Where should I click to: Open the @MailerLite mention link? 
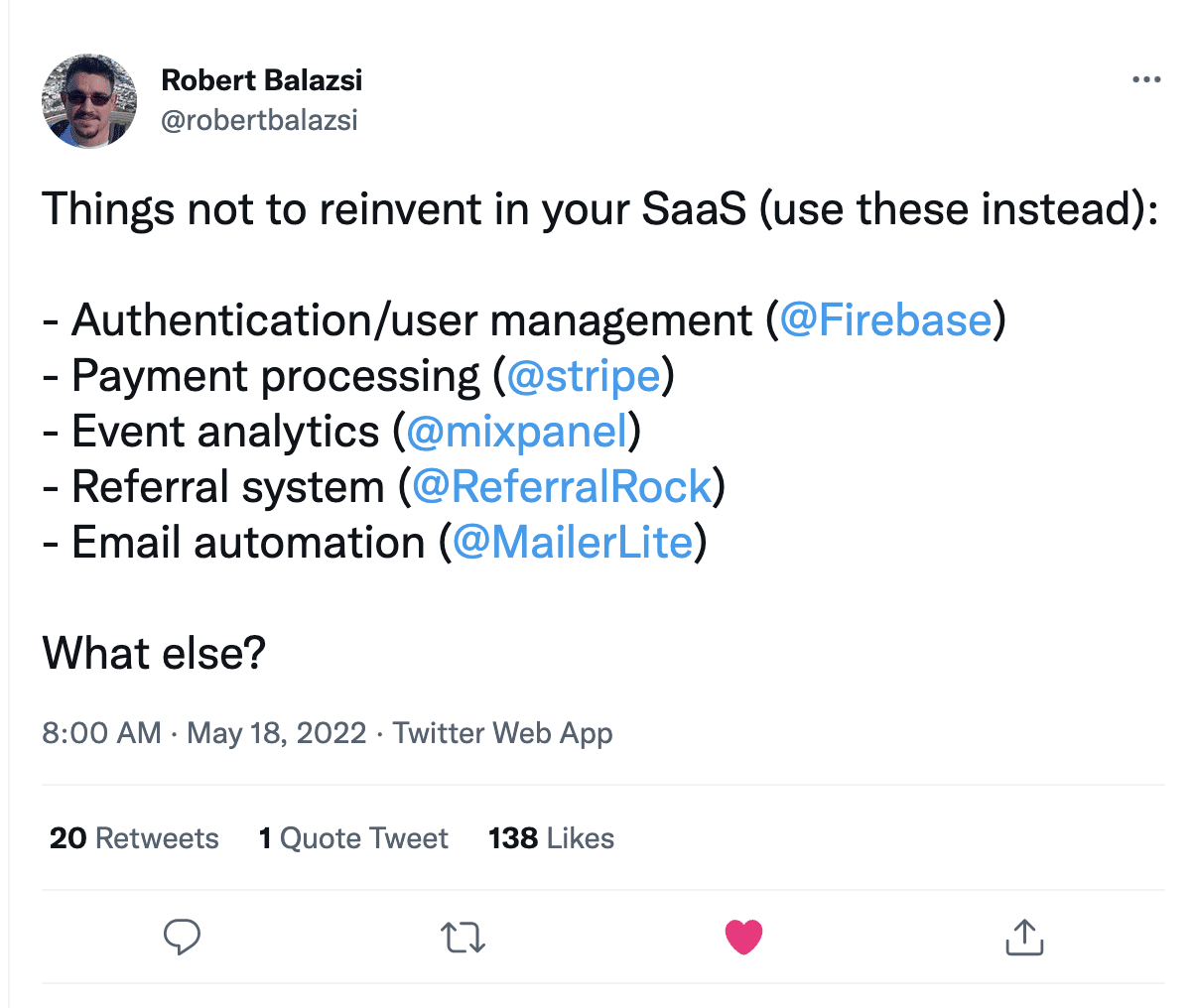[573, 543]
